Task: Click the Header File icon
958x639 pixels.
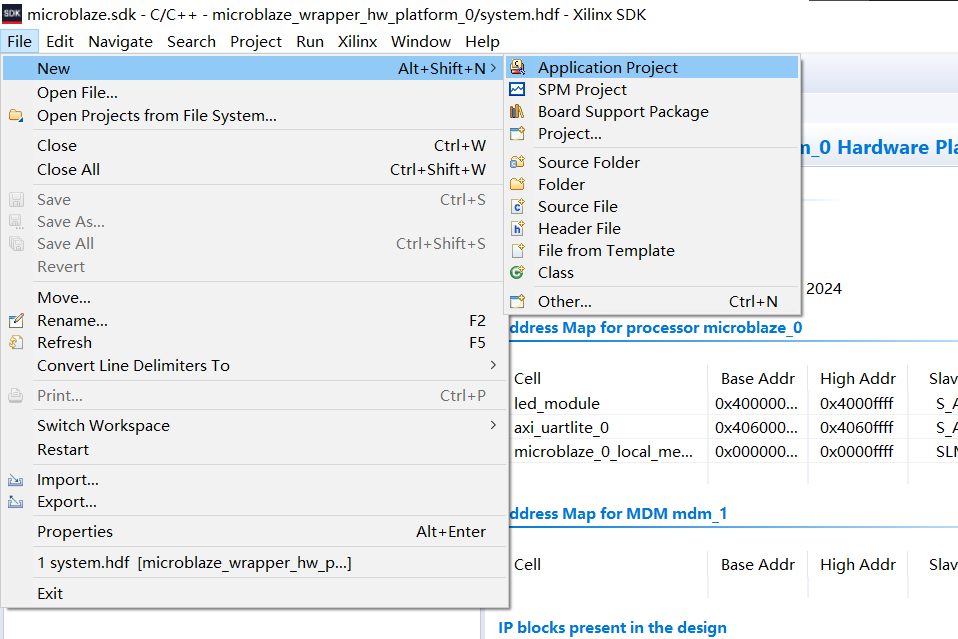Action: 517,228
